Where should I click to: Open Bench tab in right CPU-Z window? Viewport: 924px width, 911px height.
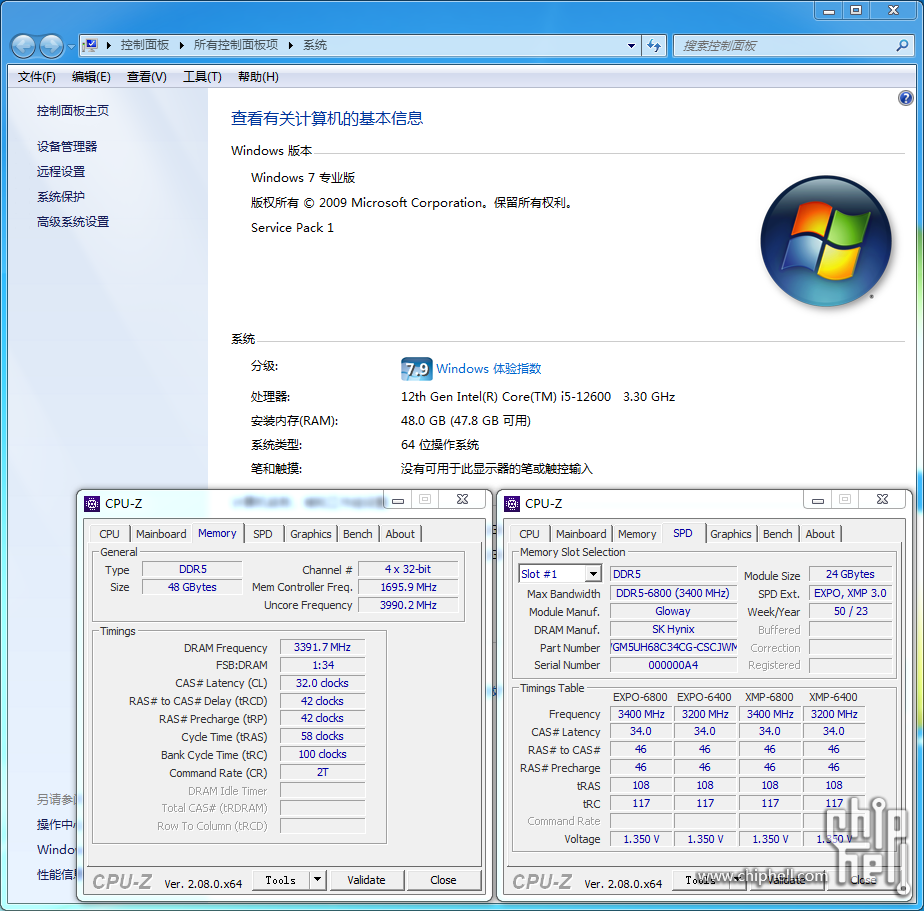778,534
